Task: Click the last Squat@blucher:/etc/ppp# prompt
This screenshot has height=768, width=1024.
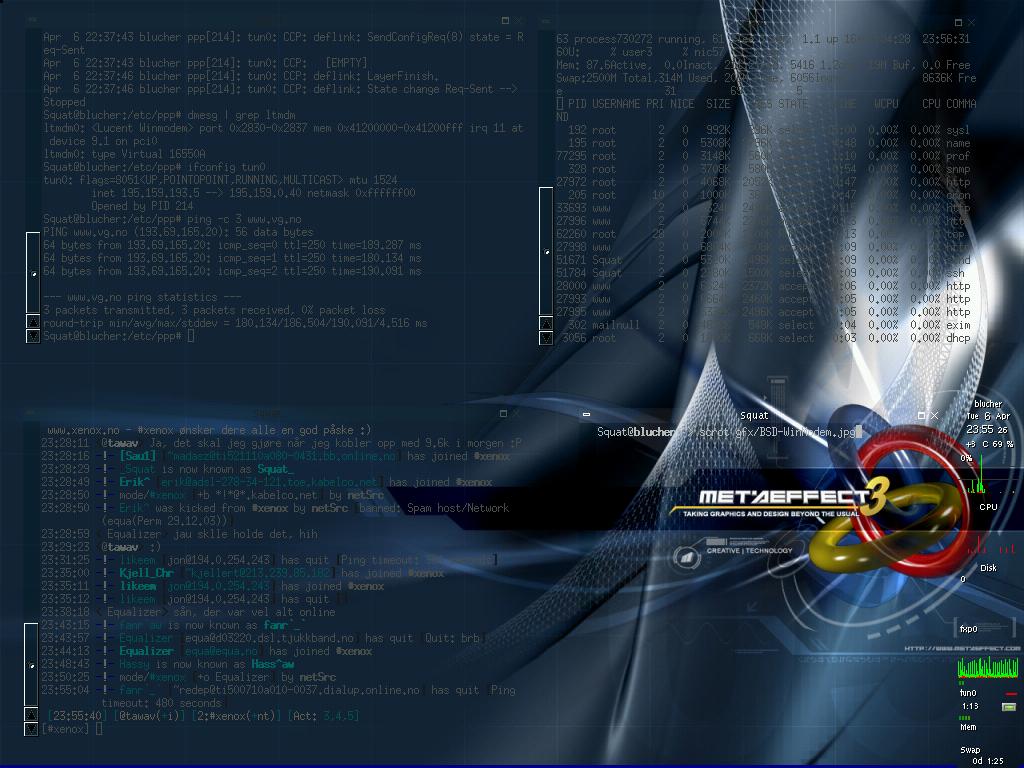Action: click(112, 336)
